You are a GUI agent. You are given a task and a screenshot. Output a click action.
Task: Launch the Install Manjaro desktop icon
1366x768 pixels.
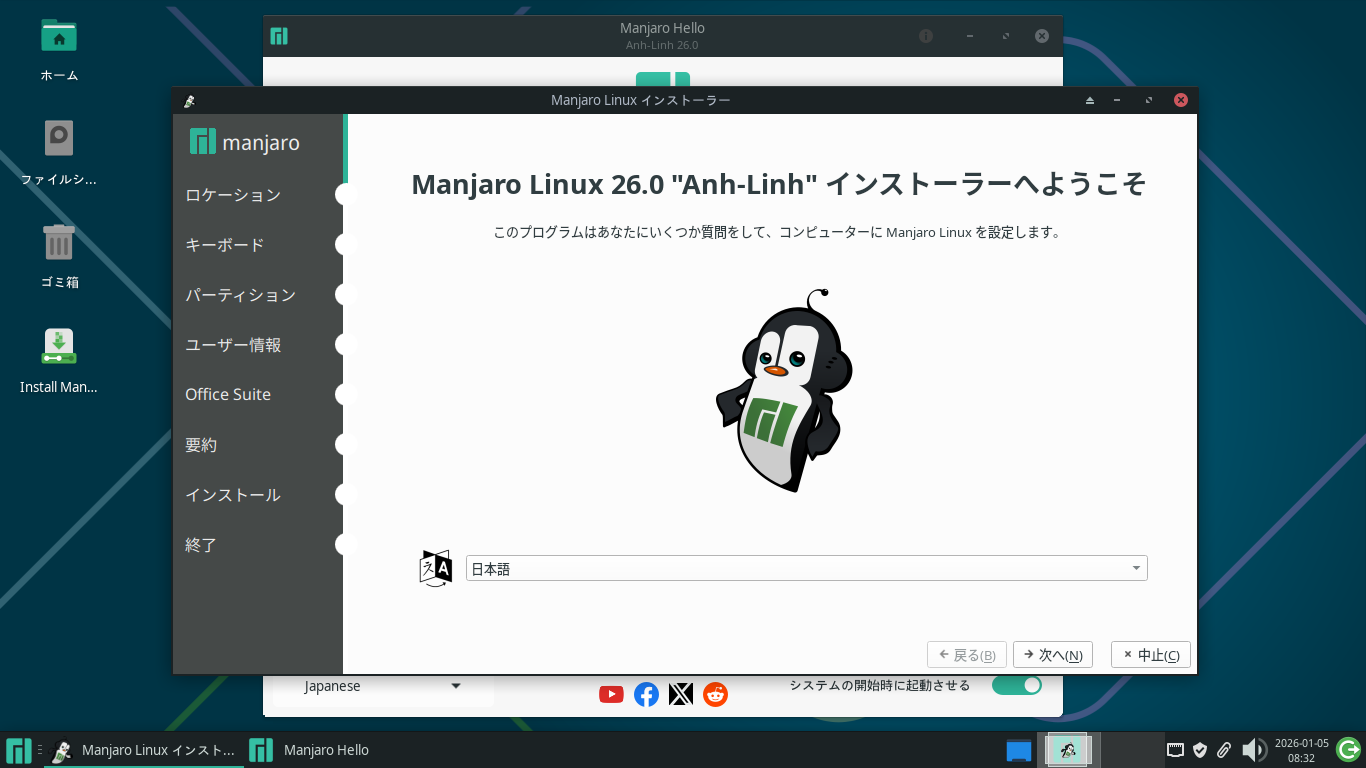tap(59, 346)
